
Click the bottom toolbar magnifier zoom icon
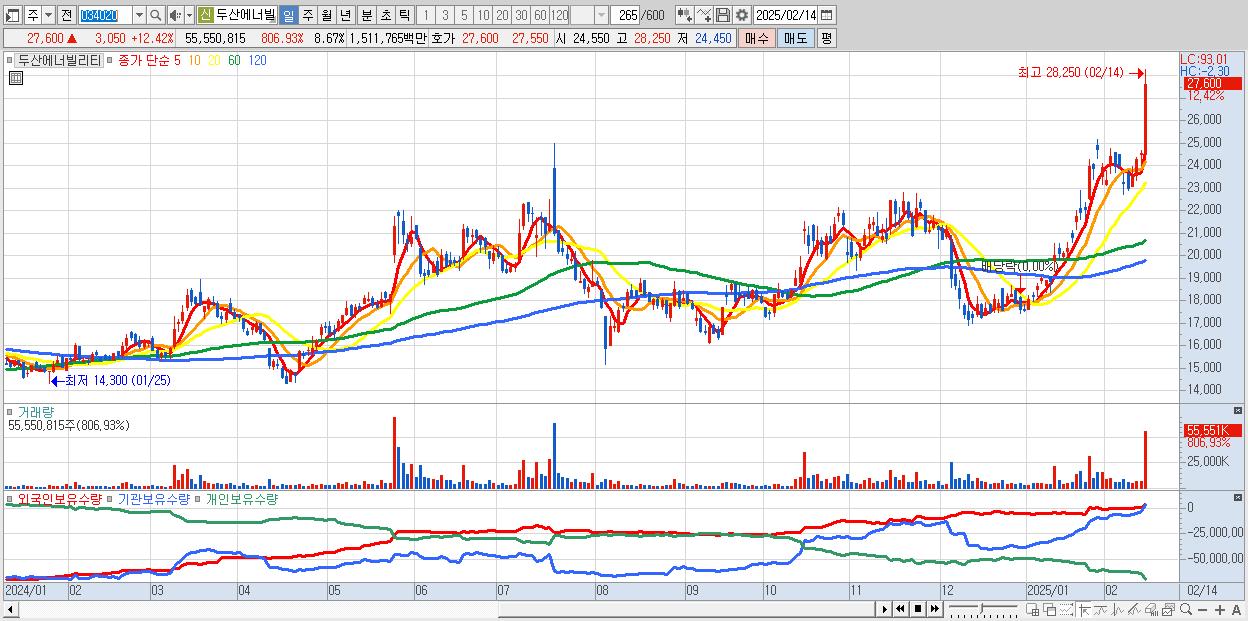pyautogui.click(x=1186, y=609)
